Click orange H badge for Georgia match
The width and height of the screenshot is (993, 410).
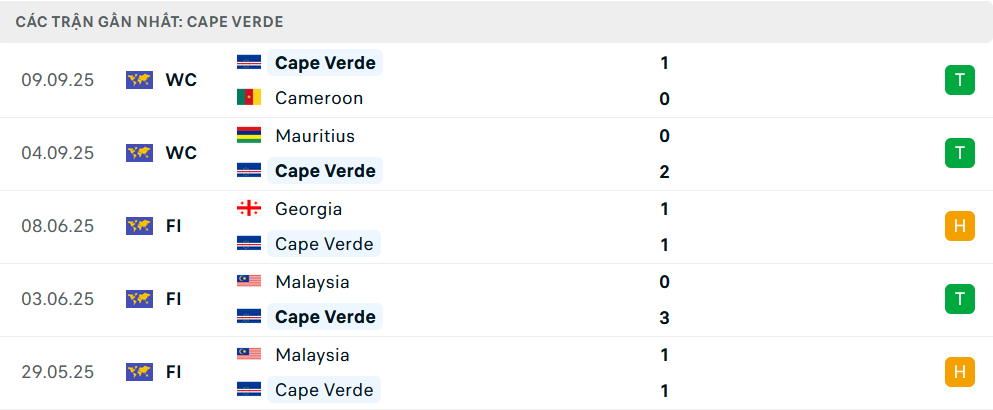click(959, 226)
